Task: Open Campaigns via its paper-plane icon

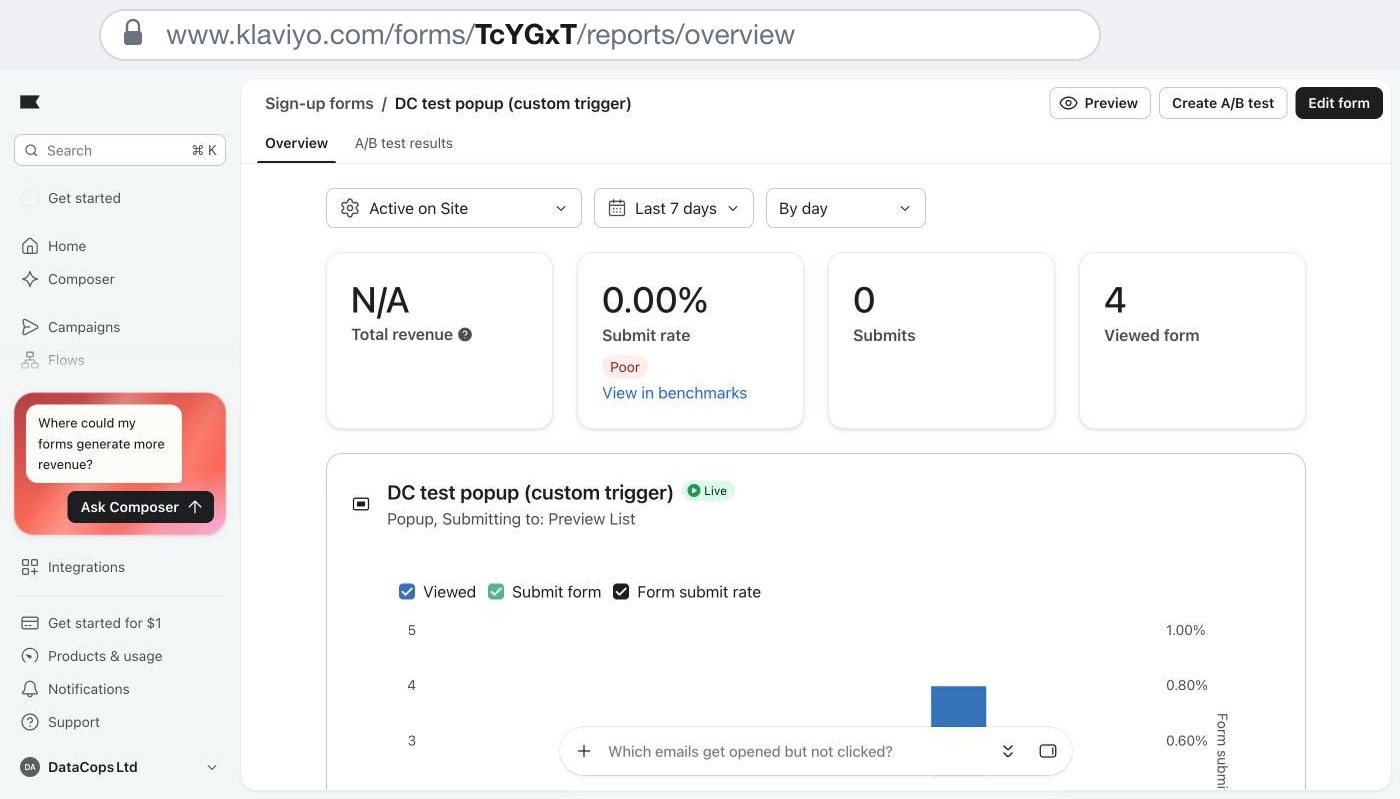Action: pyautogui.click(x=30, y=327)
